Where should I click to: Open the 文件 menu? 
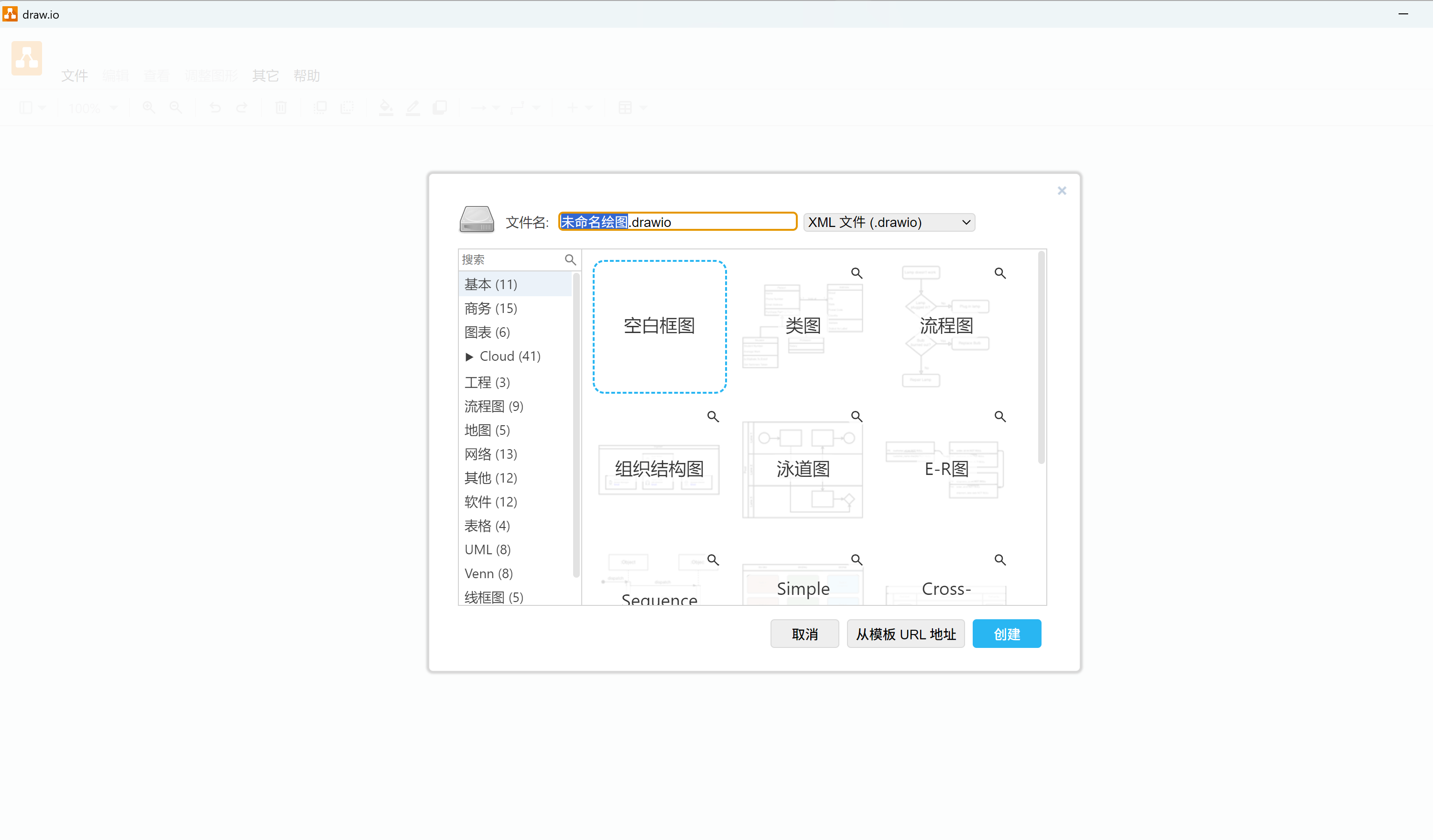click(x=75, y=75)
